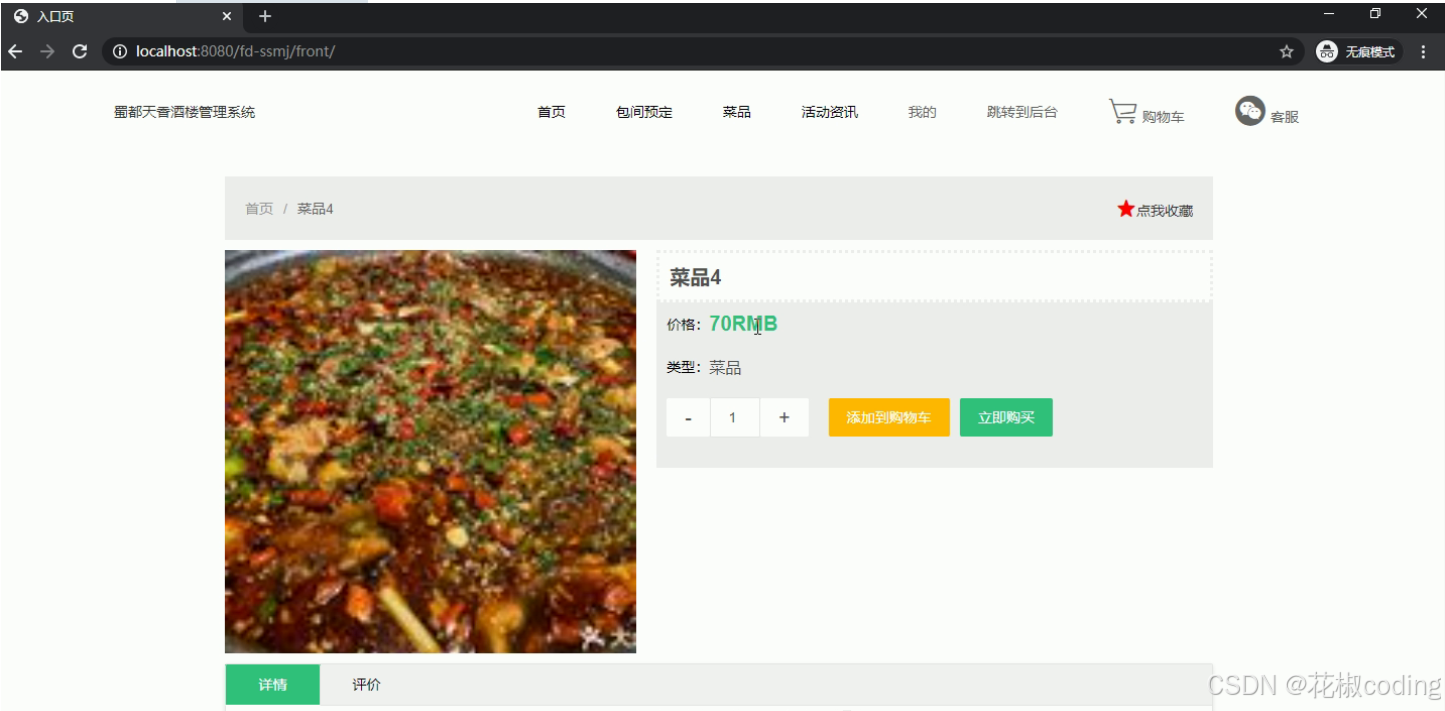This screenshot has width=1445, height=711.
Task: Click the shopping cart icon
Action: pos(1123,112)
